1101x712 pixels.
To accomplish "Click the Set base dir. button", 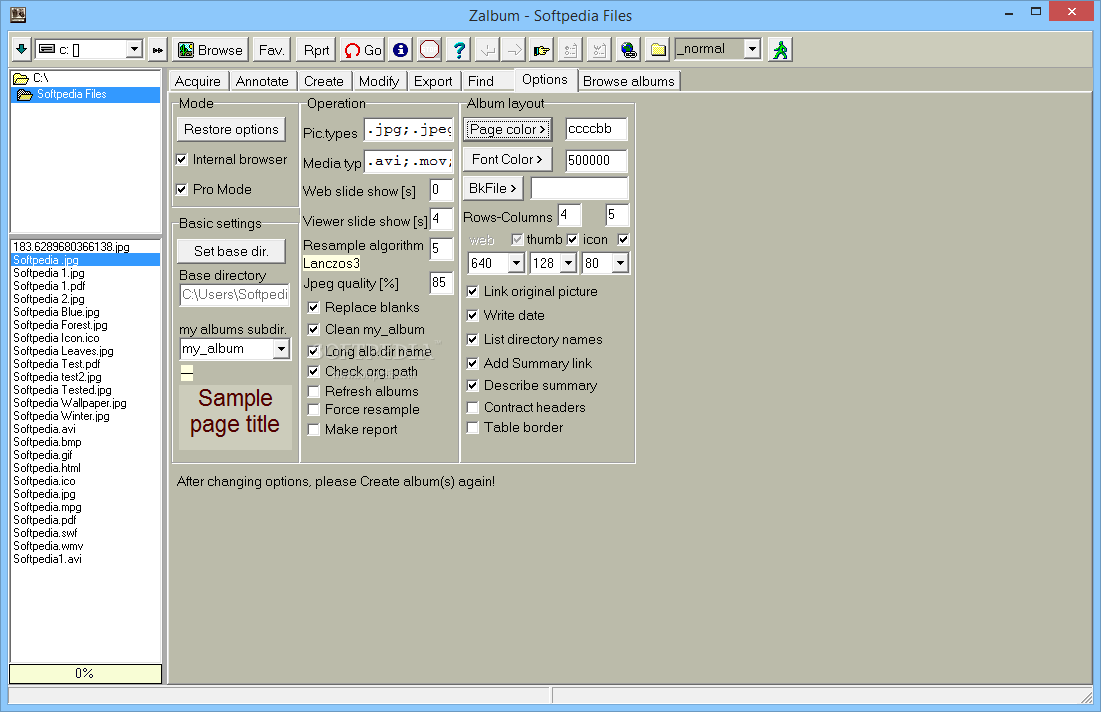I will tap(231, 251).
